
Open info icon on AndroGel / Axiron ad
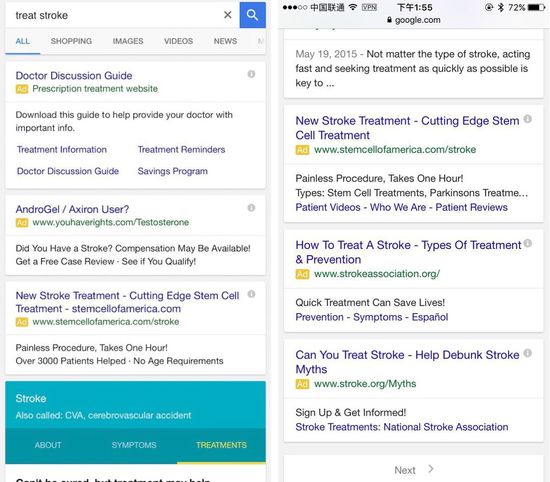[251, 208]
